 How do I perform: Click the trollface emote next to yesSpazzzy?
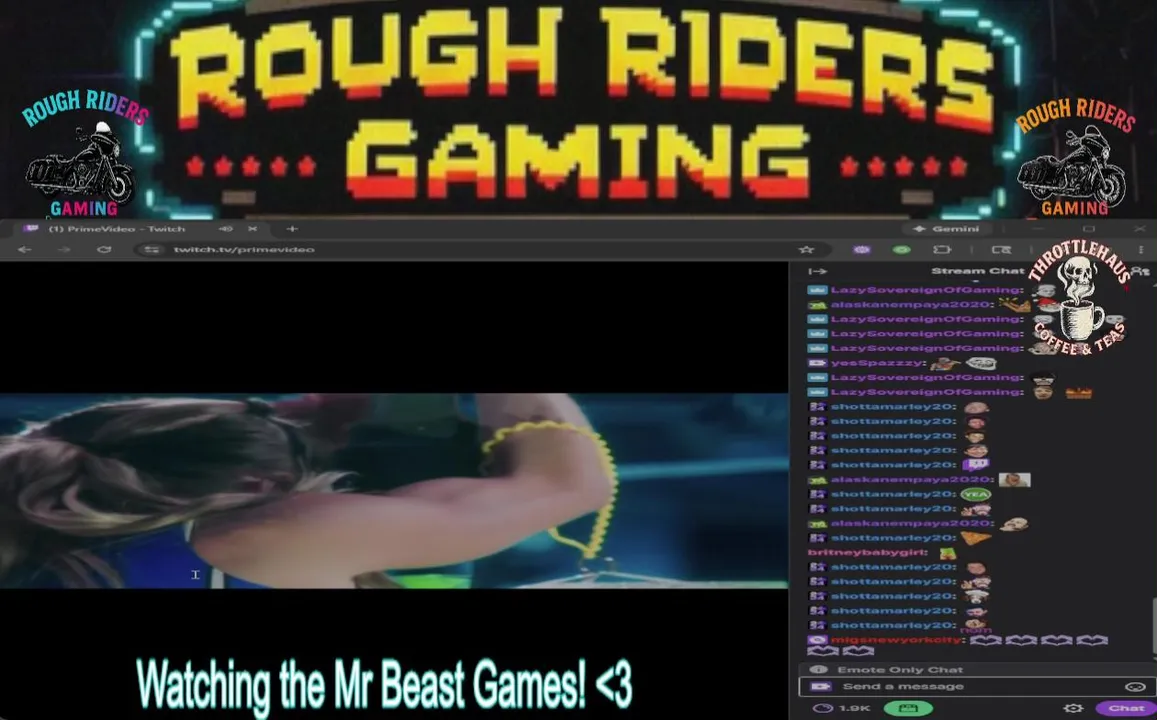[x=981, y=363]
